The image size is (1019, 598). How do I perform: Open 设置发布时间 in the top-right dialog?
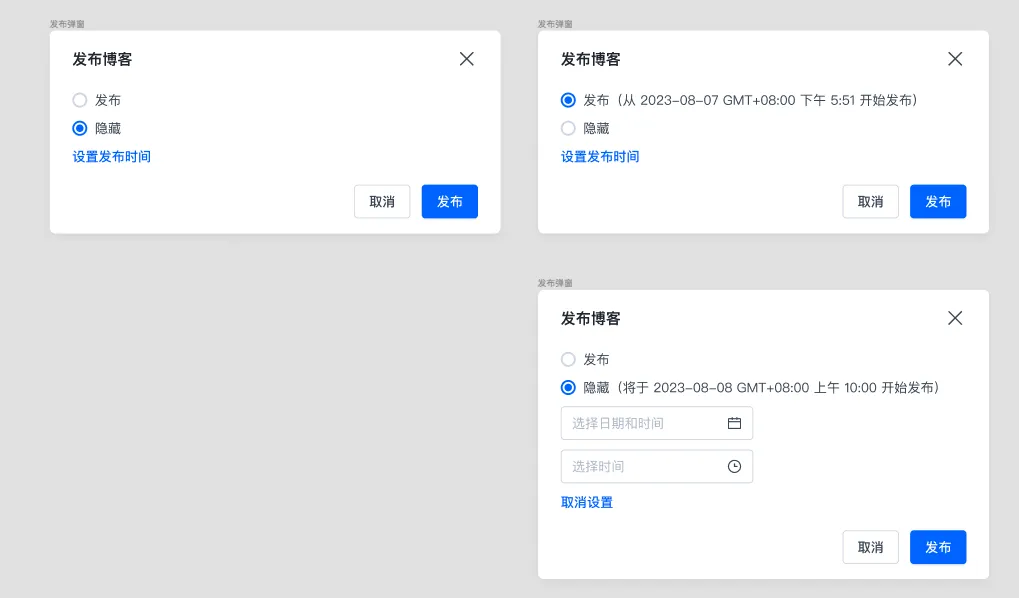600,157
